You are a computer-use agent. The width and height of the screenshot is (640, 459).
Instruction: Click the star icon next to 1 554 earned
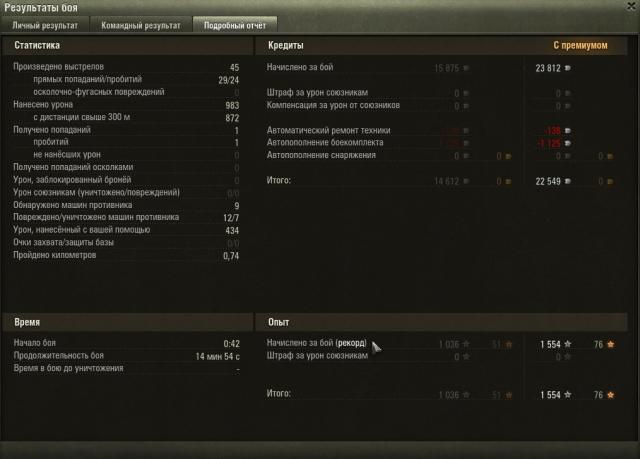tap(568, 344)
